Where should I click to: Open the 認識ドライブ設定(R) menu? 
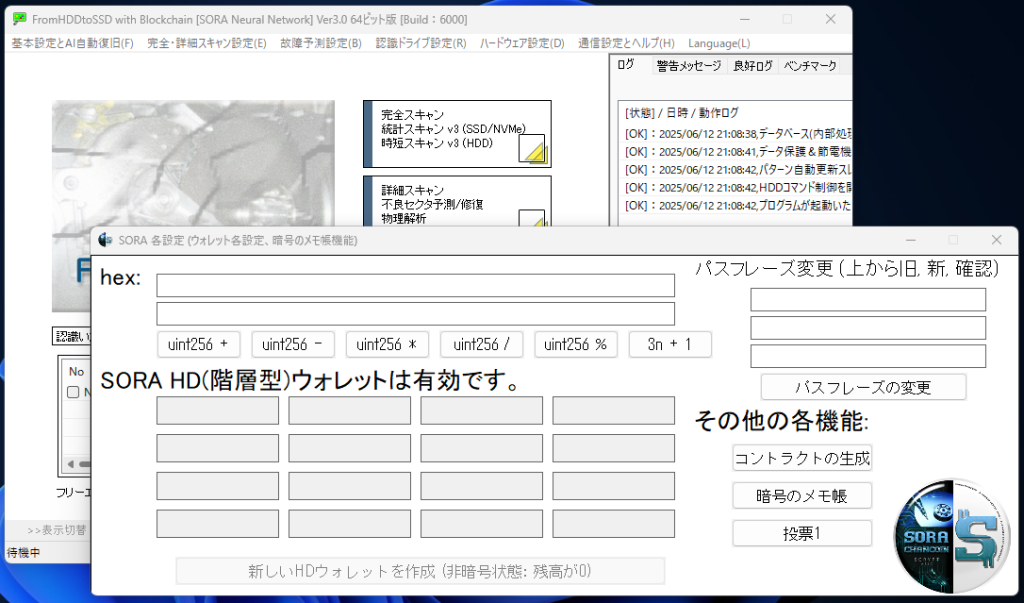point(421,43)
